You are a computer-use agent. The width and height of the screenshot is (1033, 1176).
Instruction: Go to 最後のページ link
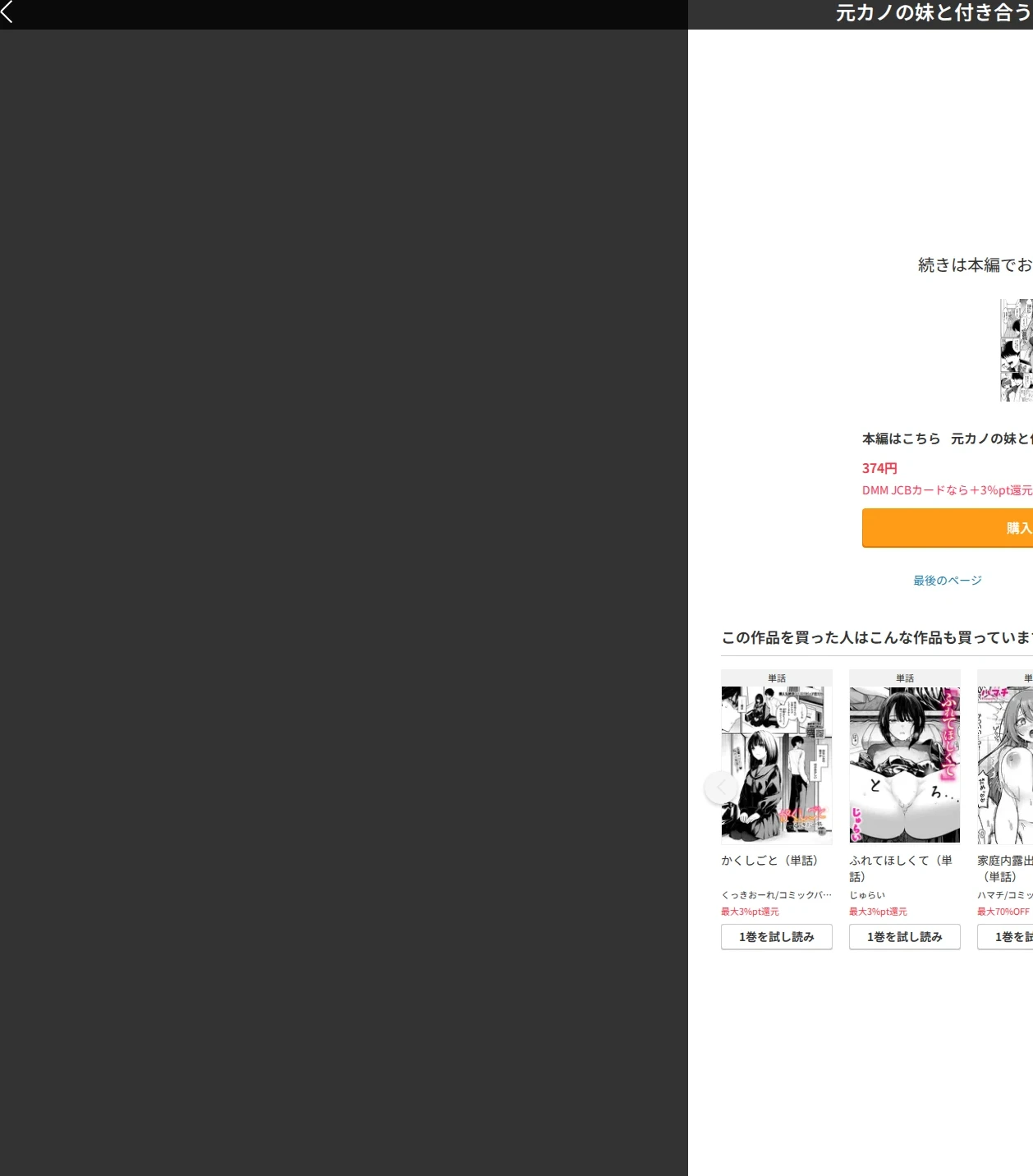(x=948, y=581)
